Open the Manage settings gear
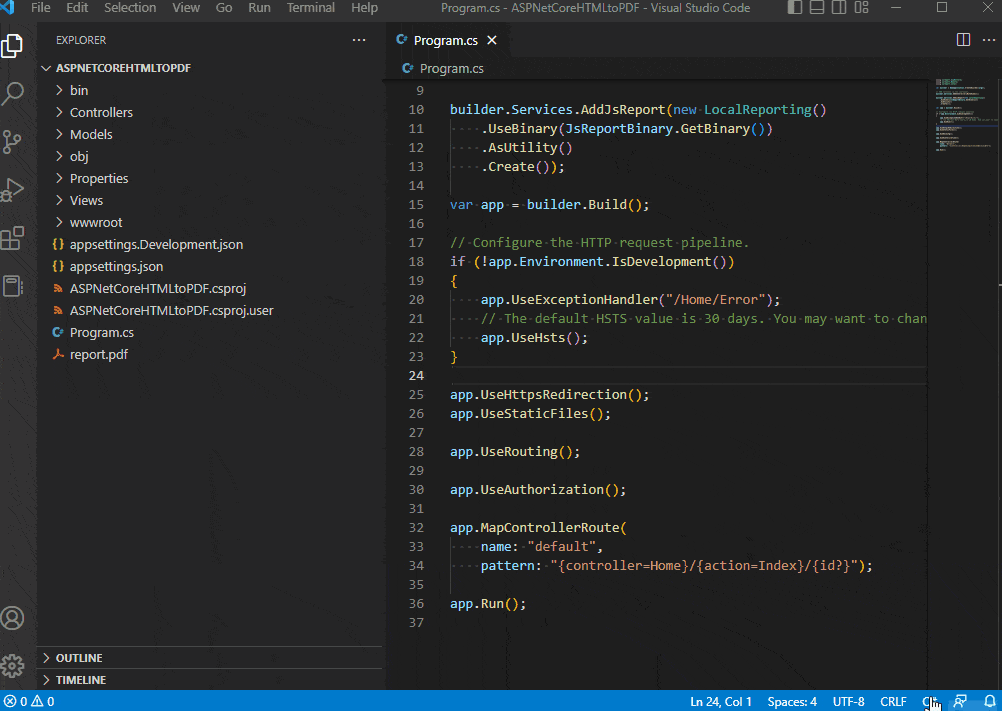Image resolution: width=1002 pixels, height=711 pixels. pyautogui.click(x=14, y=665)
